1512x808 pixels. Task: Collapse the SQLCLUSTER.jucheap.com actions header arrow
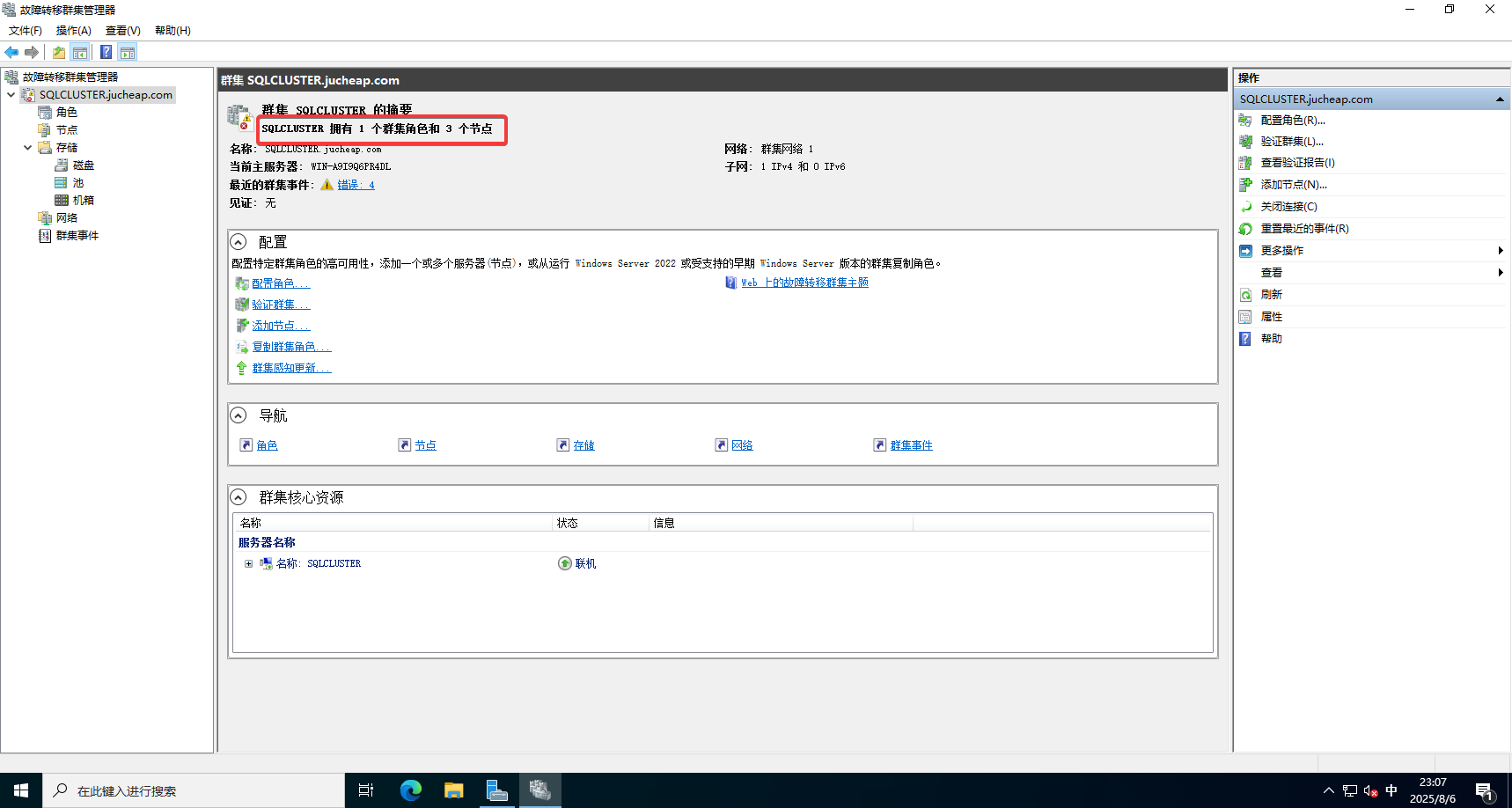[x=1500, y=99]
